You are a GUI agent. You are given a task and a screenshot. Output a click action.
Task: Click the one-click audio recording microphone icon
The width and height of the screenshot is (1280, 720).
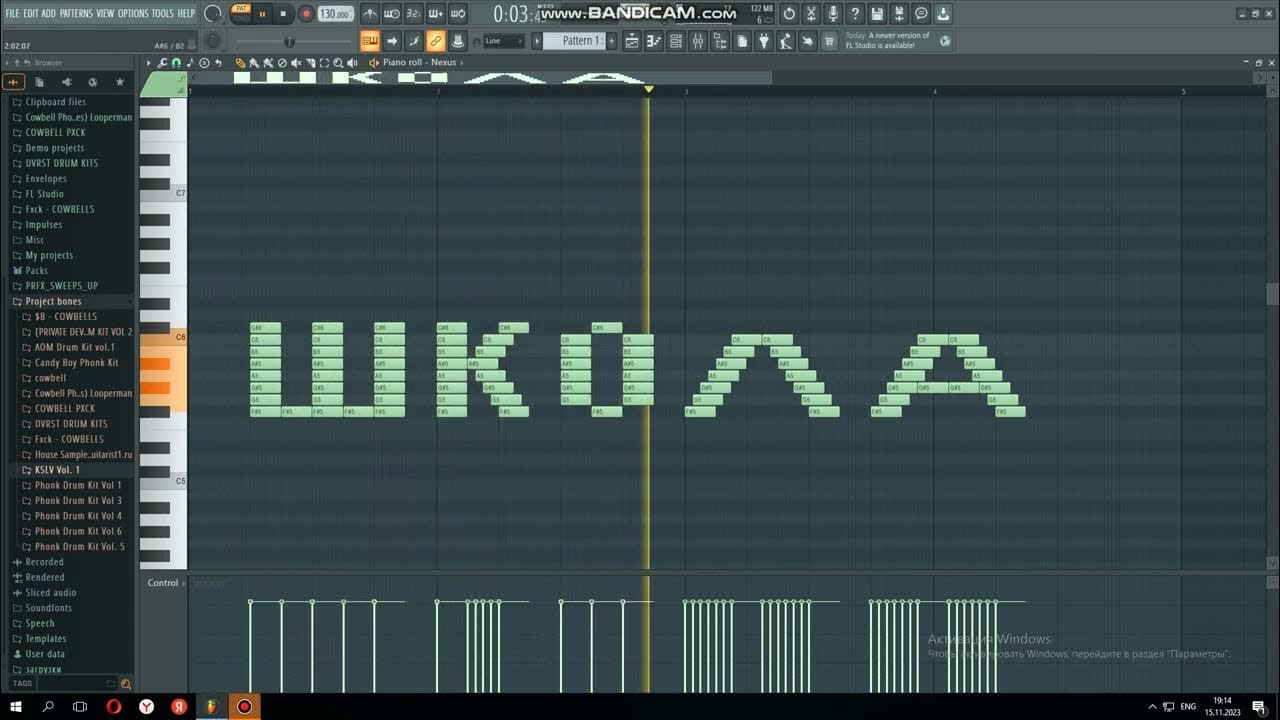click(834, 14)
